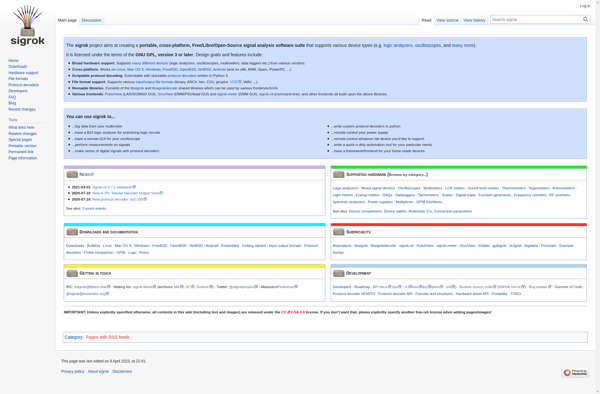This screenshot has height=394, width=600.
Task: Open Permanent link tool
Action: tap(21, 152)
